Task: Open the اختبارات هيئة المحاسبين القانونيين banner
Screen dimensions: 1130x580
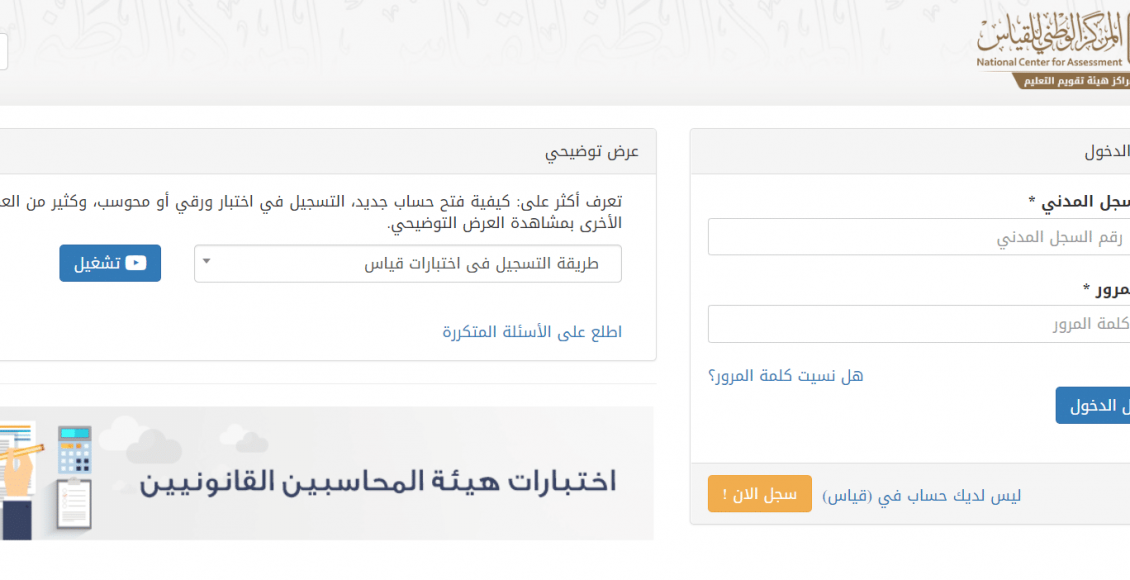Action: pyautogui.click(x=326, y=473)
